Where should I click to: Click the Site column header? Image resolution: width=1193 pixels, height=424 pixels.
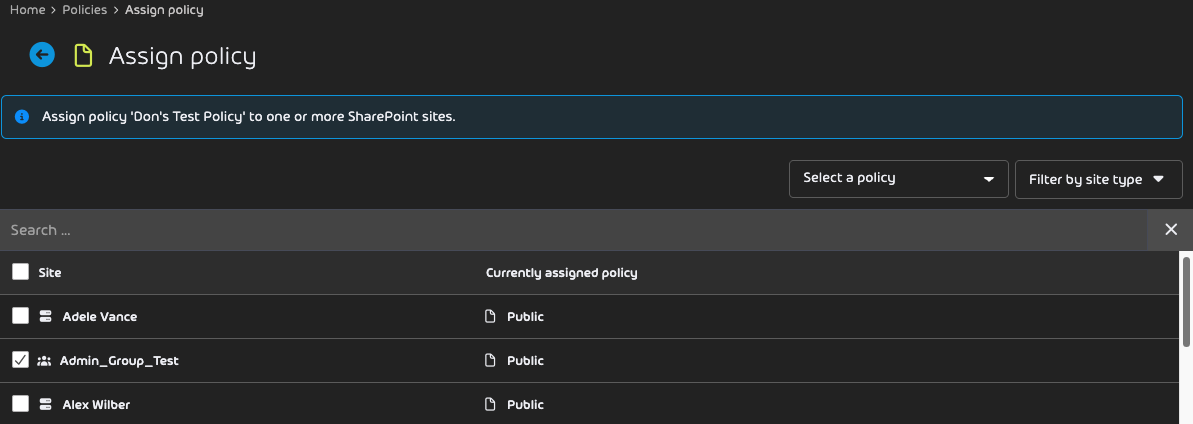[x=50, y=273]
